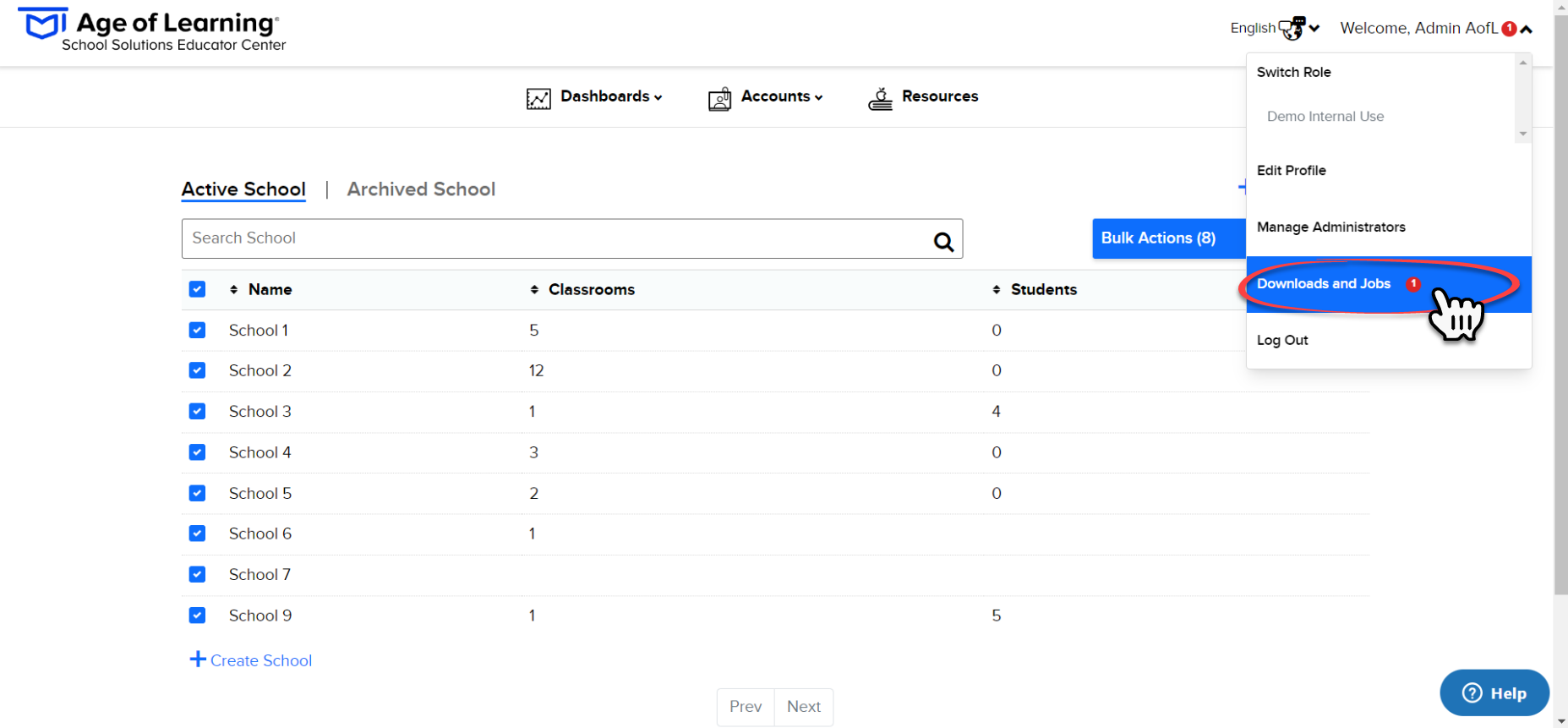Select Demo Internal Use role

point(1325,117)
